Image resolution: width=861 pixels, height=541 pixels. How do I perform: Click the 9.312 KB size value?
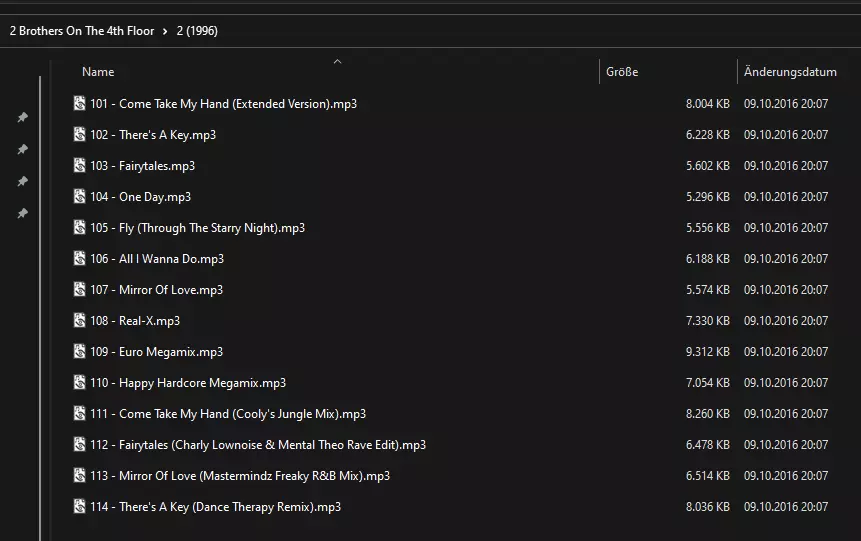(708, 352)
